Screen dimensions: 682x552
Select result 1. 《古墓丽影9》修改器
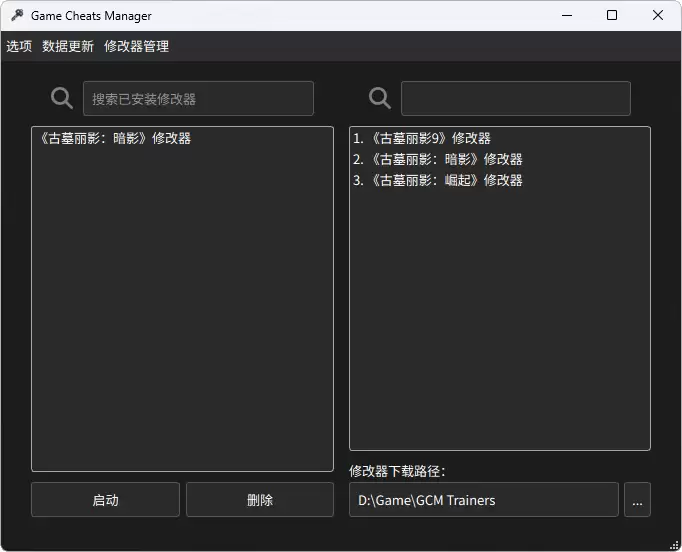click(500, 138)
